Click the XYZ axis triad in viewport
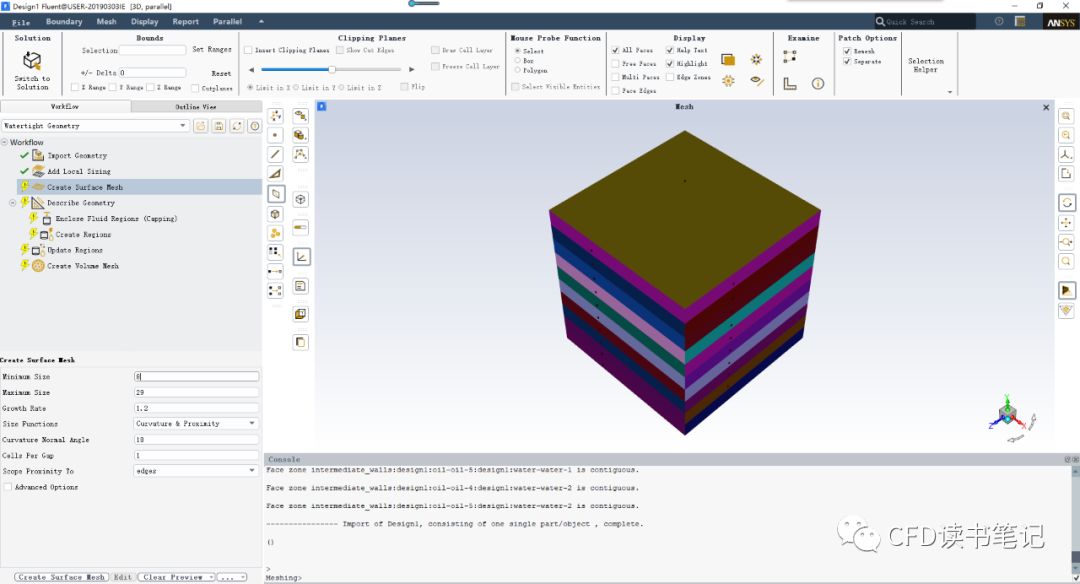Viewport: 1080px width, 584px height. click(1010, 415)
